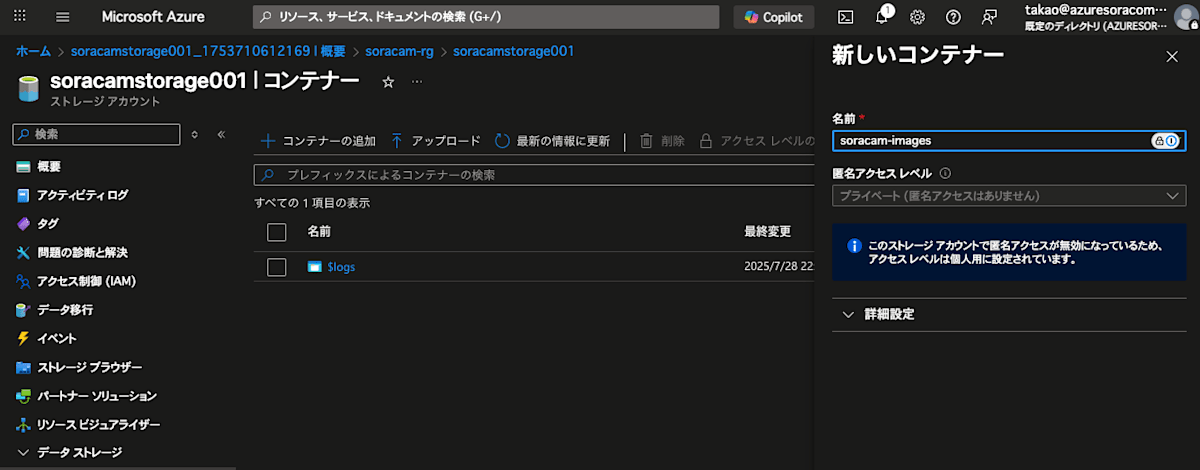Pin page with the star favorite icon
The image size is (1200, 470).
[x=388, y=82]
